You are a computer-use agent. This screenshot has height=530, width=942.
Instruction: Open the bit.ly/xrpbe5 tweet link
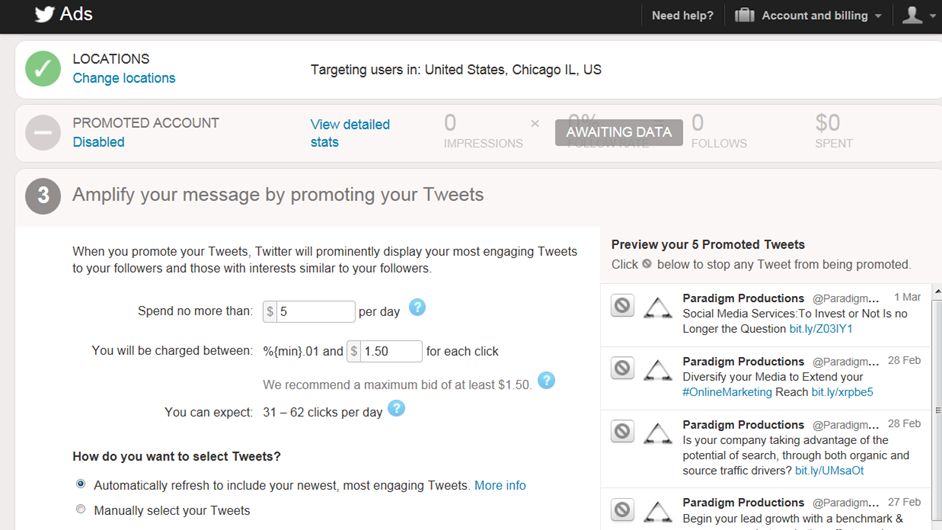tap(842, 392)
